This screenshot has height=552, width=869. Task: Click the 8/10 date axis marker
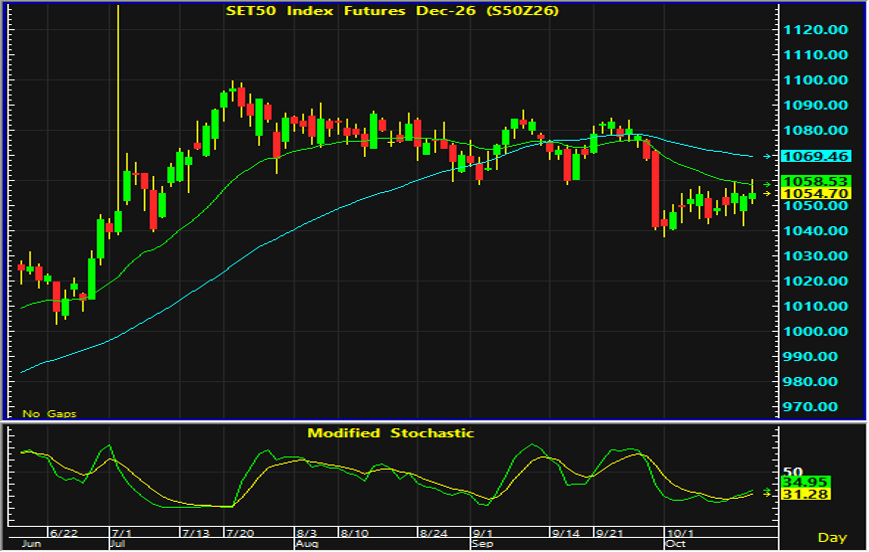pyautogui.click(x=355, y=533)
